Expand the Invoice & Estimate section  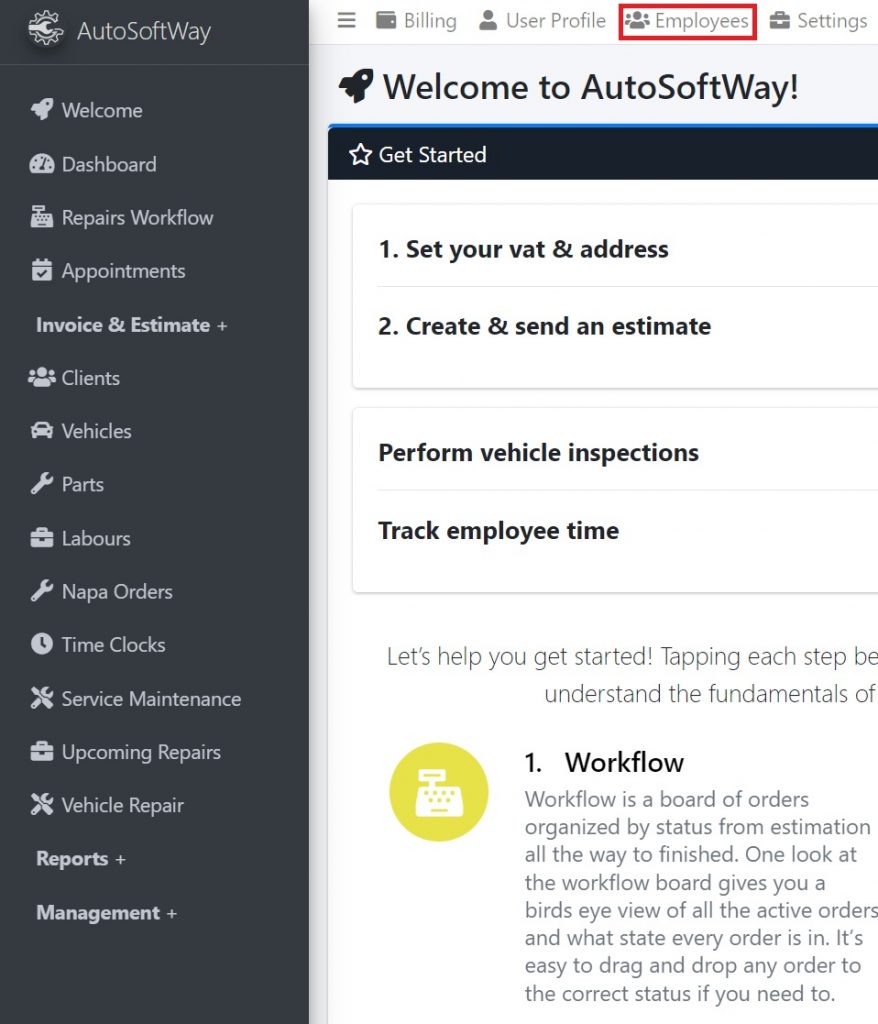click(x=131, y=325)
